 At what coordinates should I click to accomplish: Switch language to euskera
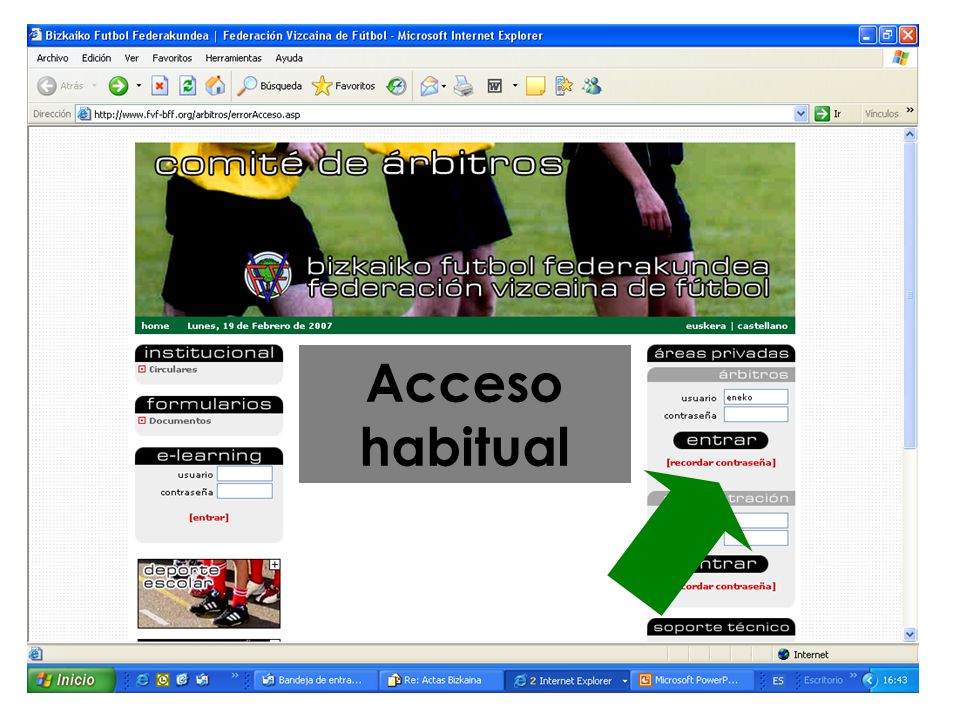[706, 326]
